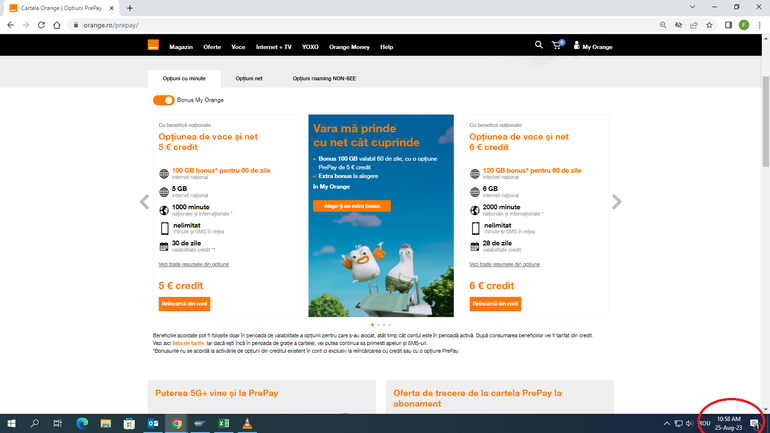The width and height of the screenshot is (770, 433).
Task: Open YOXO menu item
Action: pos(310,47)
